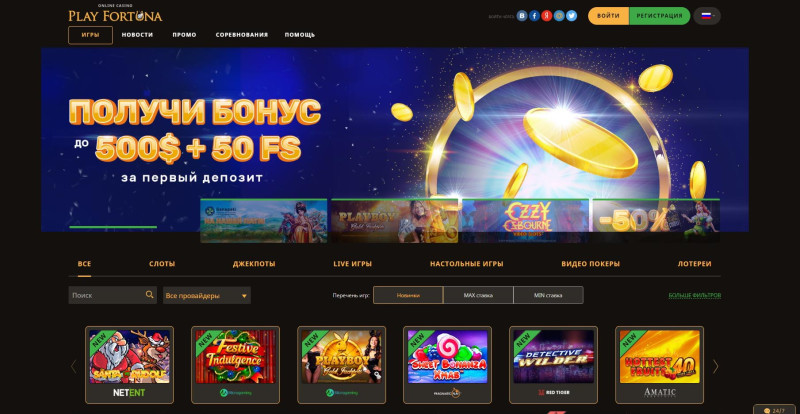Sign in via the Facebook icon
This screenshot has width=800, height=414.
pos(534,16)
